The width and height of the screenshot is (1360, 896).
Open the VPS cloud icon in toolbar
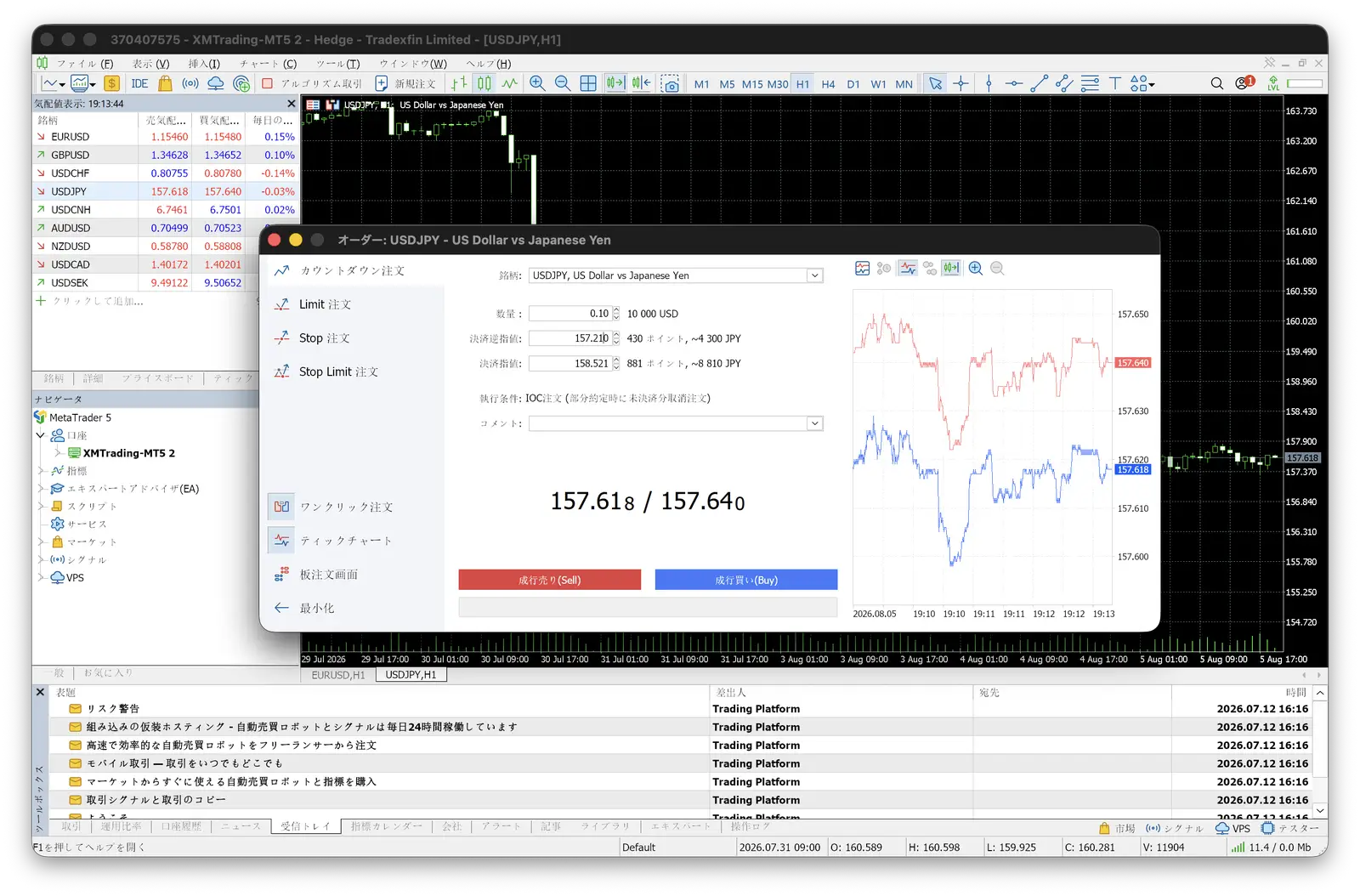(216, 83)
